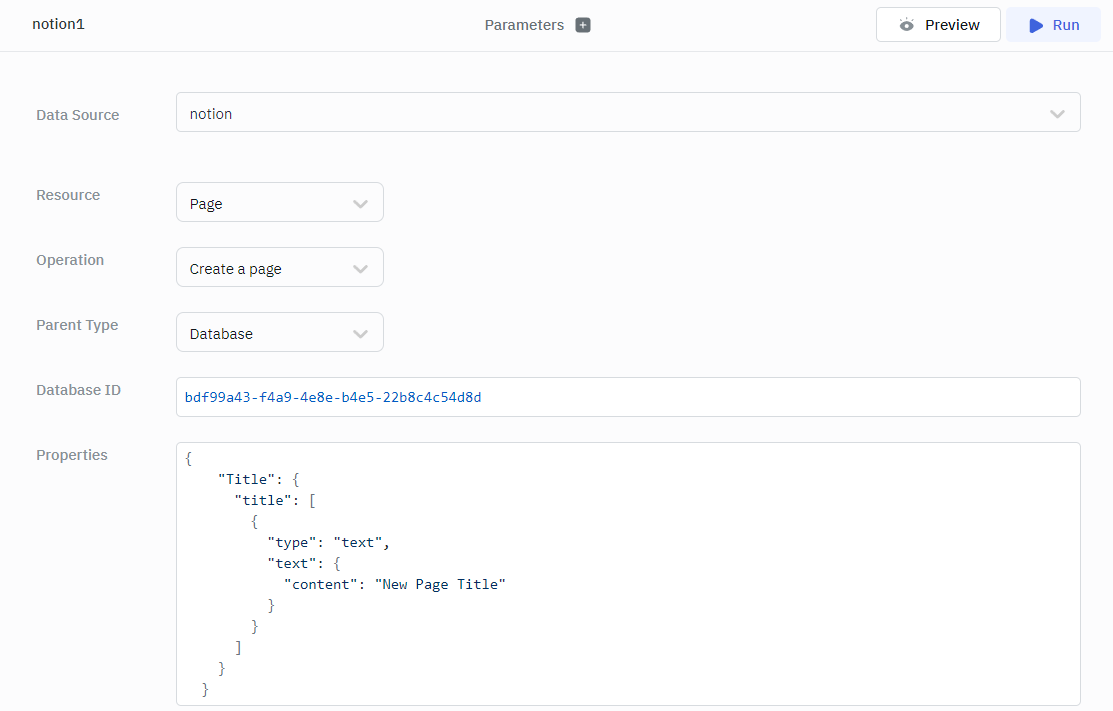Click the play triangle icon in Run
The height and width of the screenshot is (711, 1113).
click(x=1036, y=25)
